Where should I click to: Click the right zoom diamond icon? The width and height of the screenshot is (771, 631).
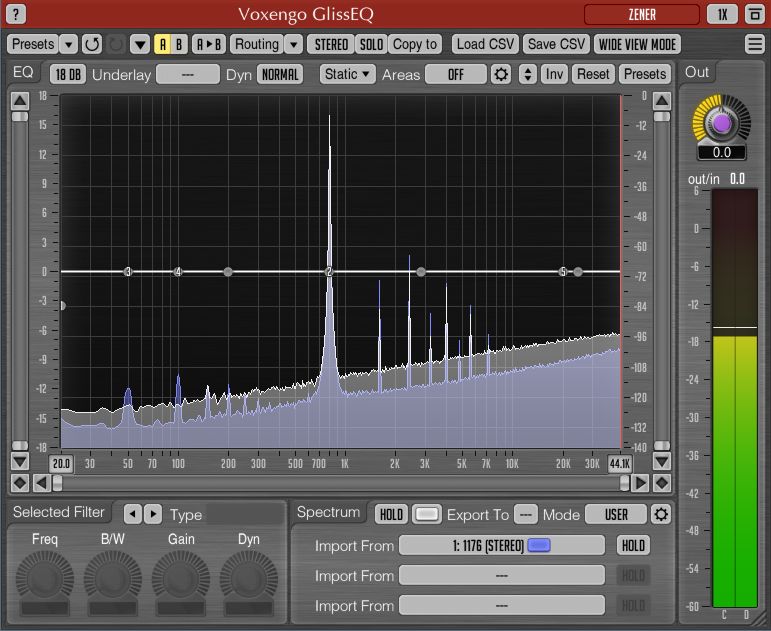662,483
